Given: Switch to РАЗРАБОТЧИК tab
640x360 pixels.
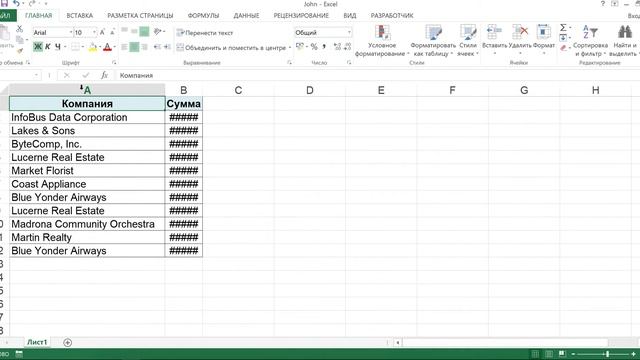Looking at the screenshot, I should coord(392,16).
